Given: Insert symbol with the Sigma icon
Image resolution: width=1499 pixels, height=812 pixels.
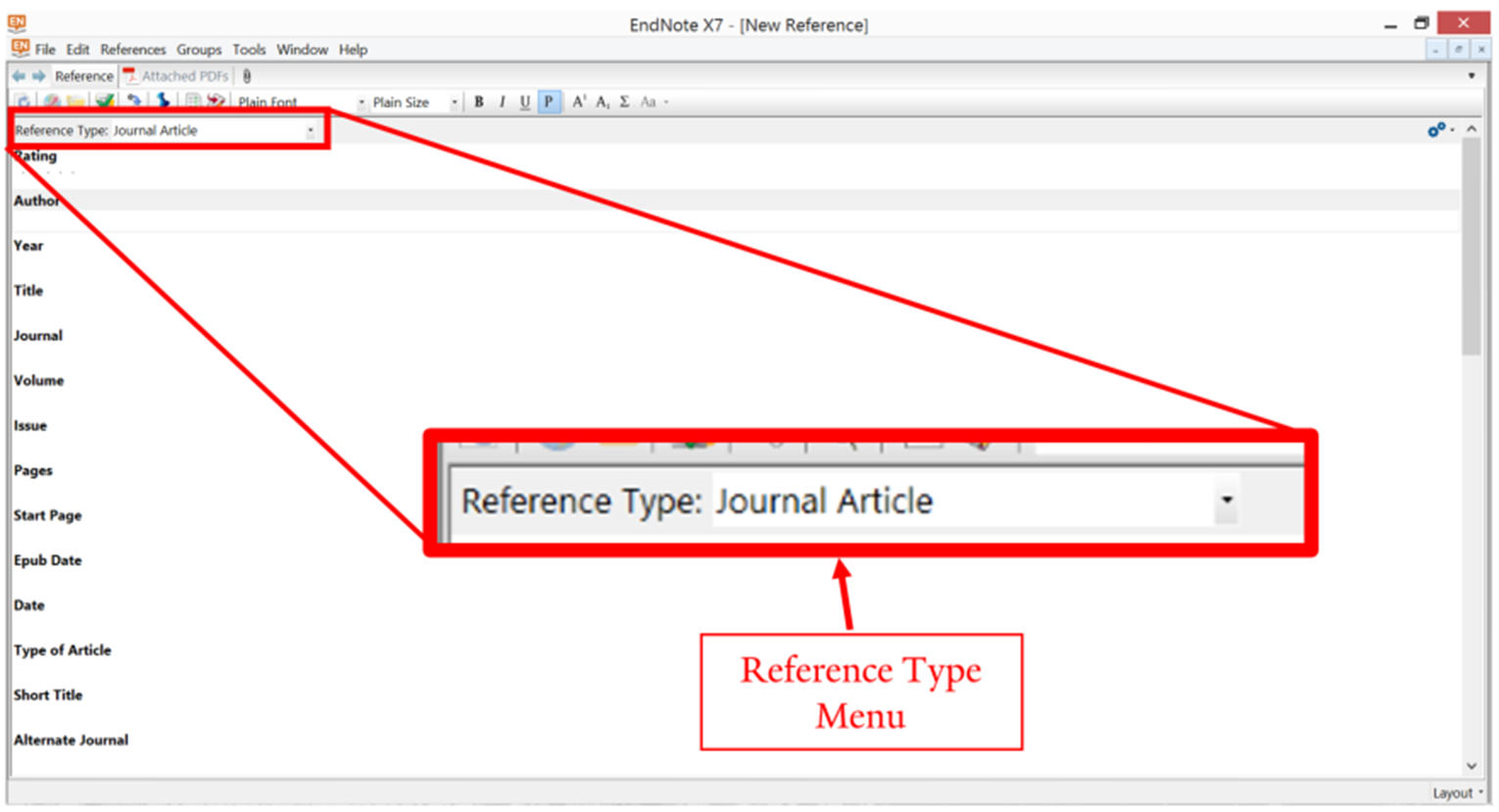Looking at the screenshot, I should click(x=624, y=102).
